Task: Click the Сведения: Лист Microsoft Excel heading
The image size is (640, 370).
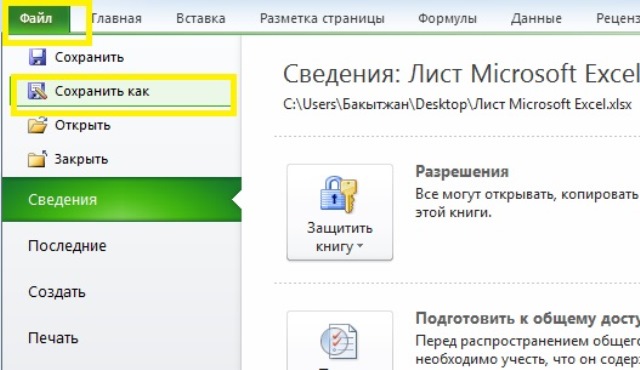Action: (x=461, y=74)
